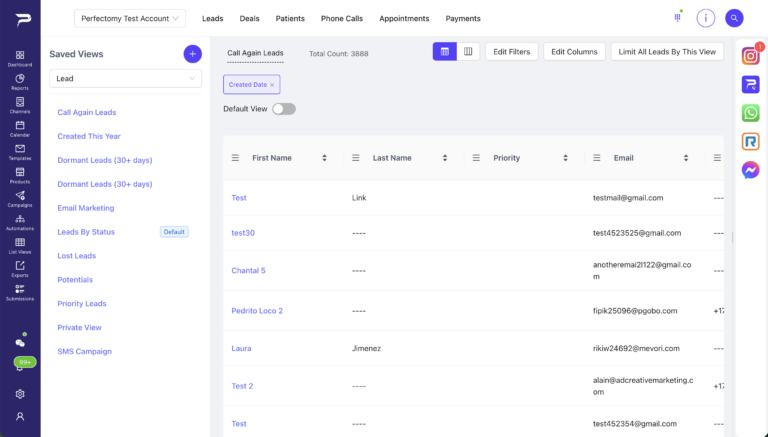This screenshot has width=768, height=437.
Task: Open Instagram channel icon
Action: point(750,56)
